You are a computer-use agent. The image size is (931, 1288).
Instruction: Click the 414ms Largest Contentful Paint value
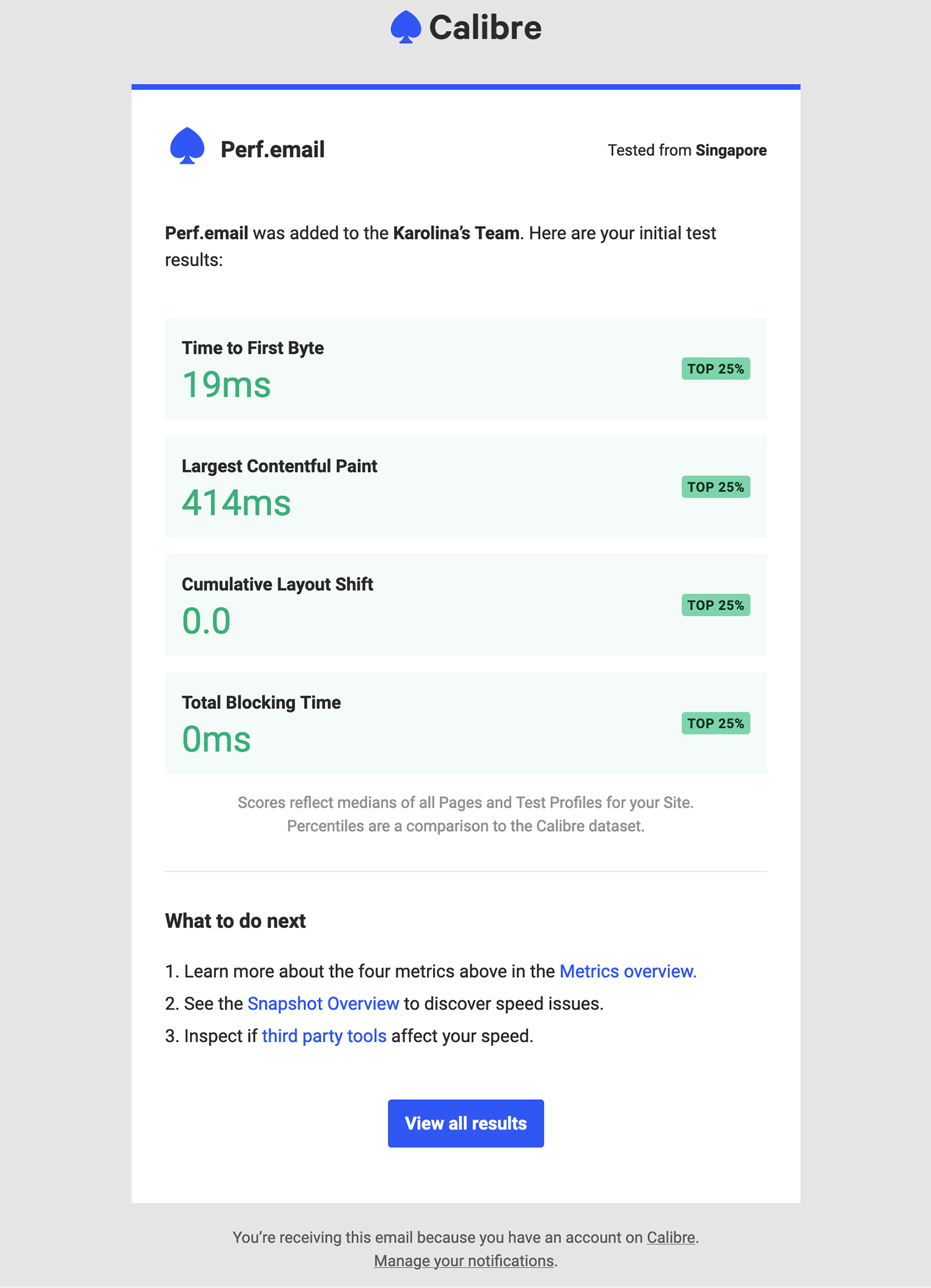[x=236, y=503]
